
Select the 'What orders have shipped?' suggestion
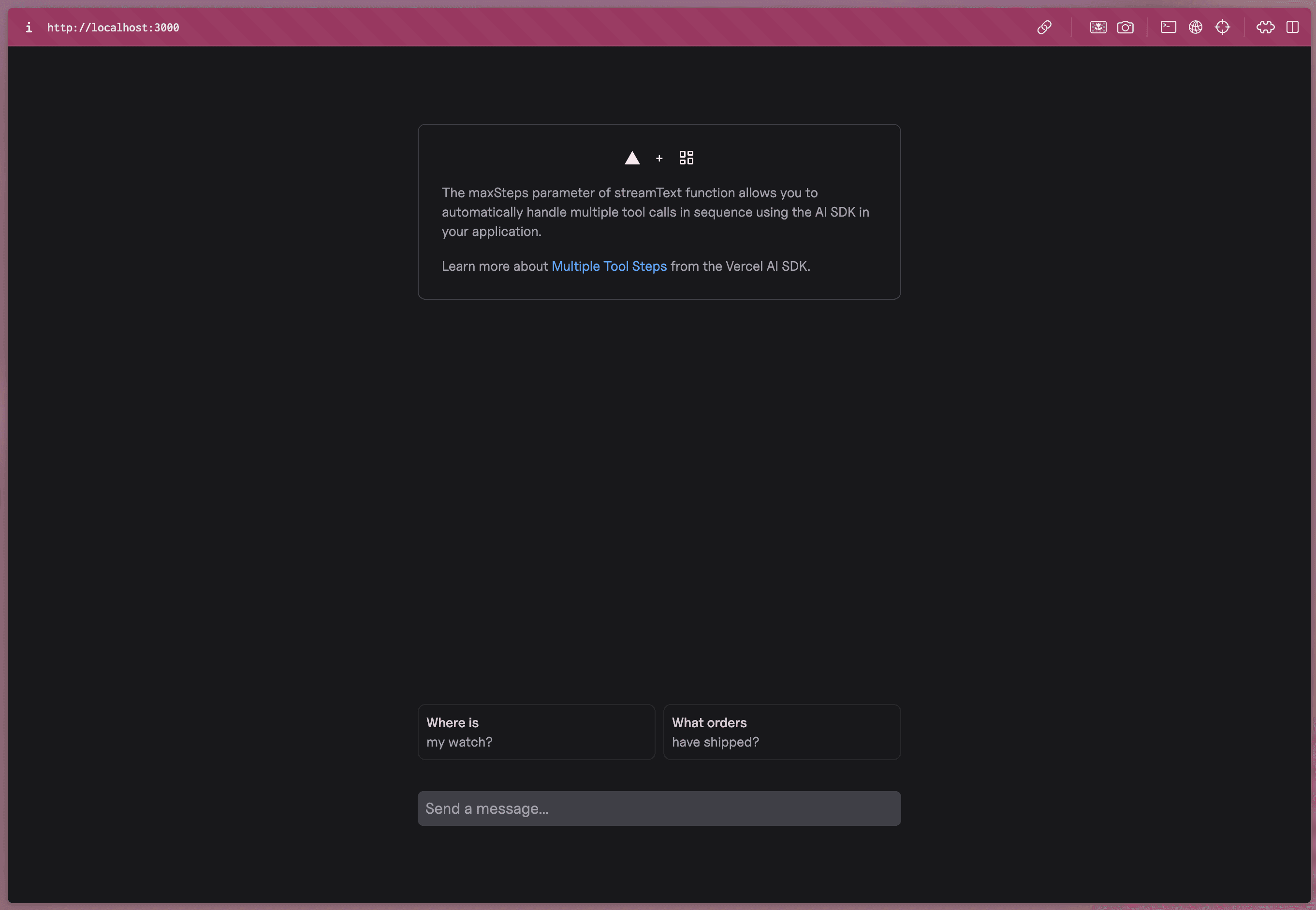[x=781, y=732]
